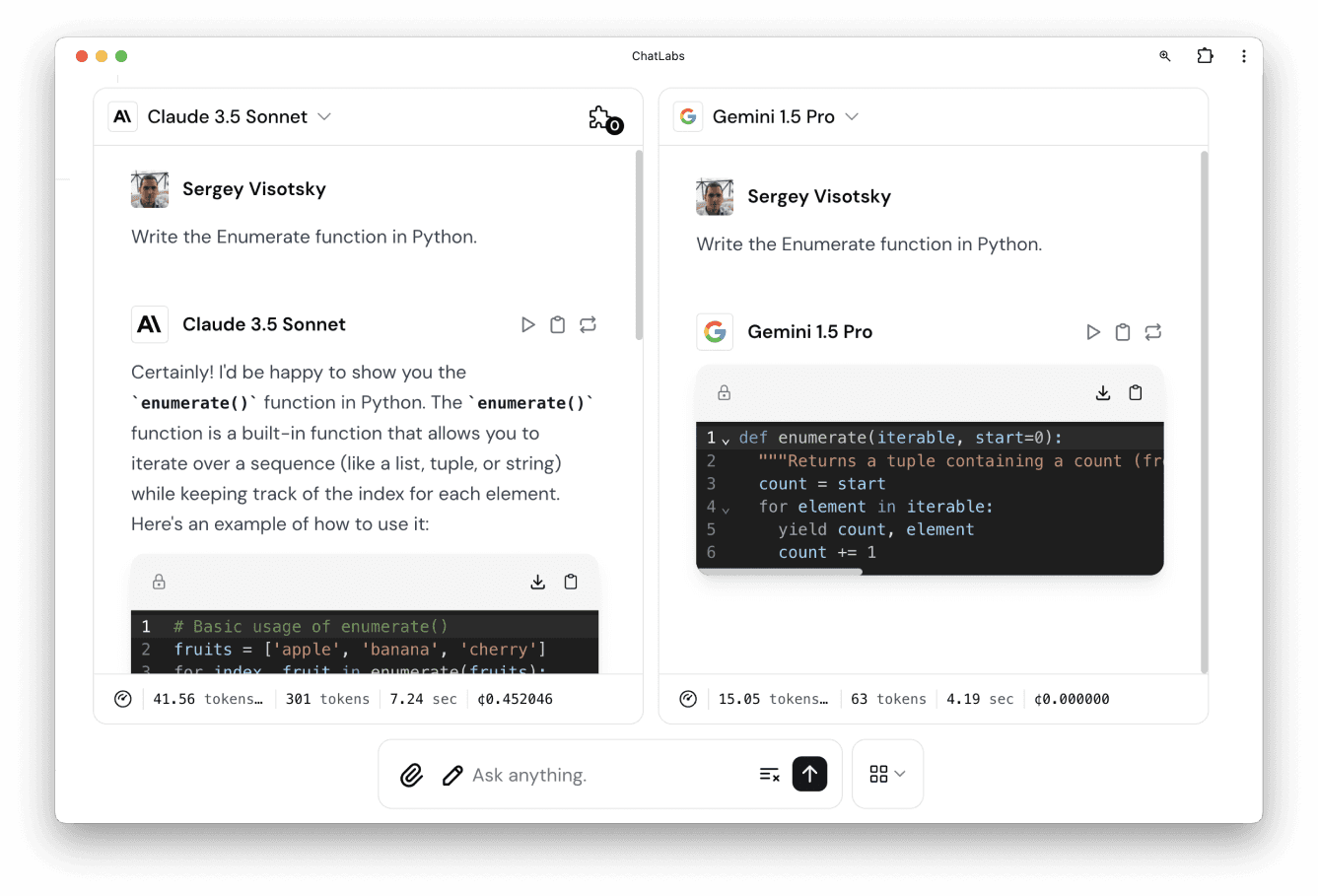
Task: Click the Gemini panel vertical scrollbar
Action: coord(1204,412)
